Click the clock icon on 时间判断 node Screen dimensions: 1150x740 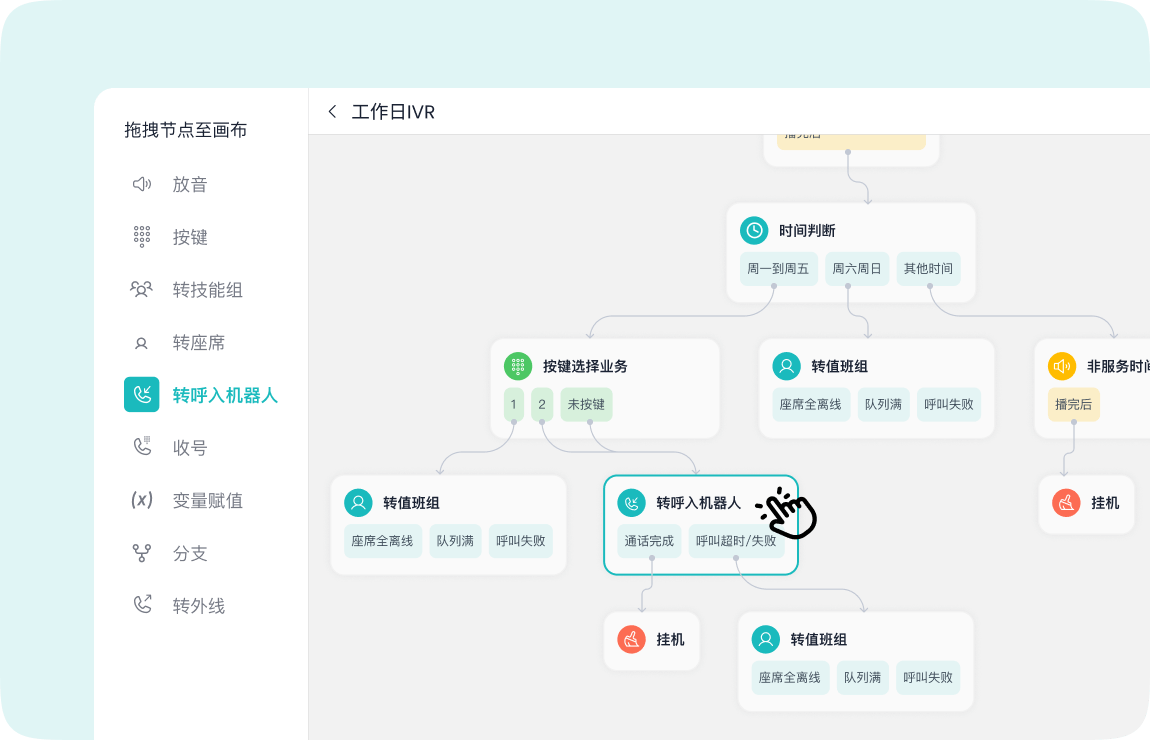(754, 230)
